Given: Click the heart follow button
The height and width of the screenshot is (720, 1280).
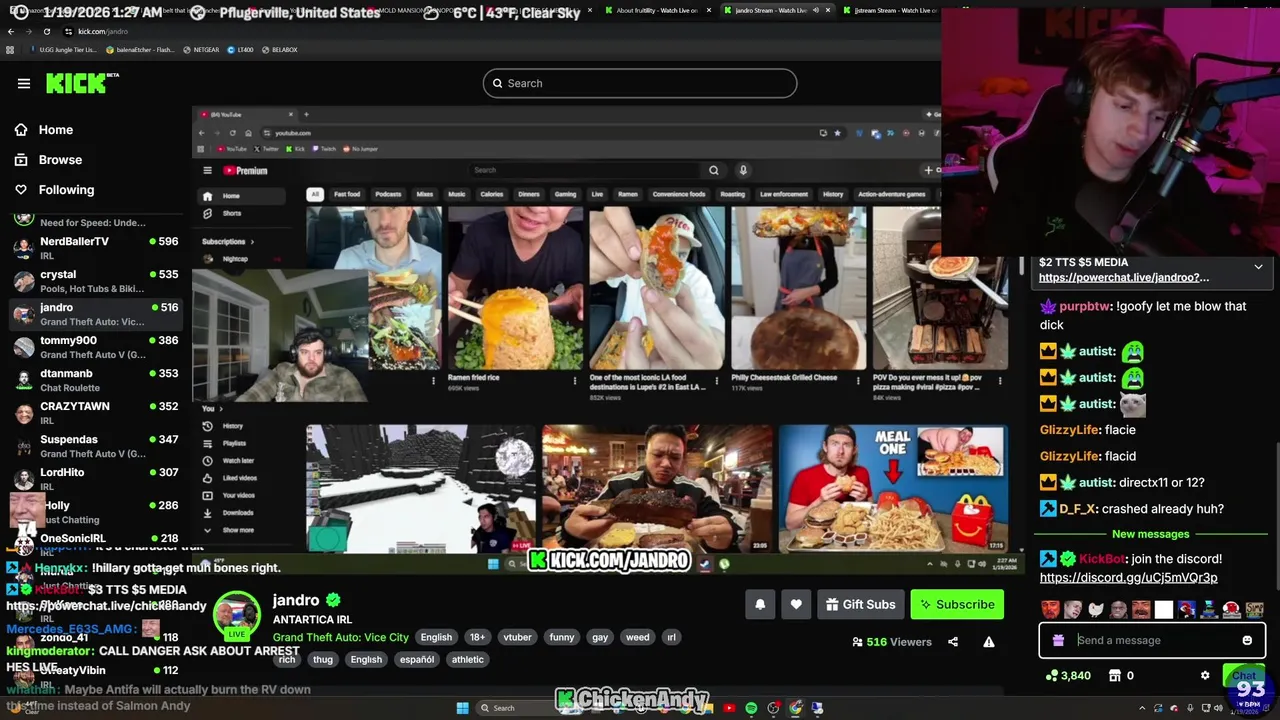Looking at the screenshot, I should tap(796, 604).
